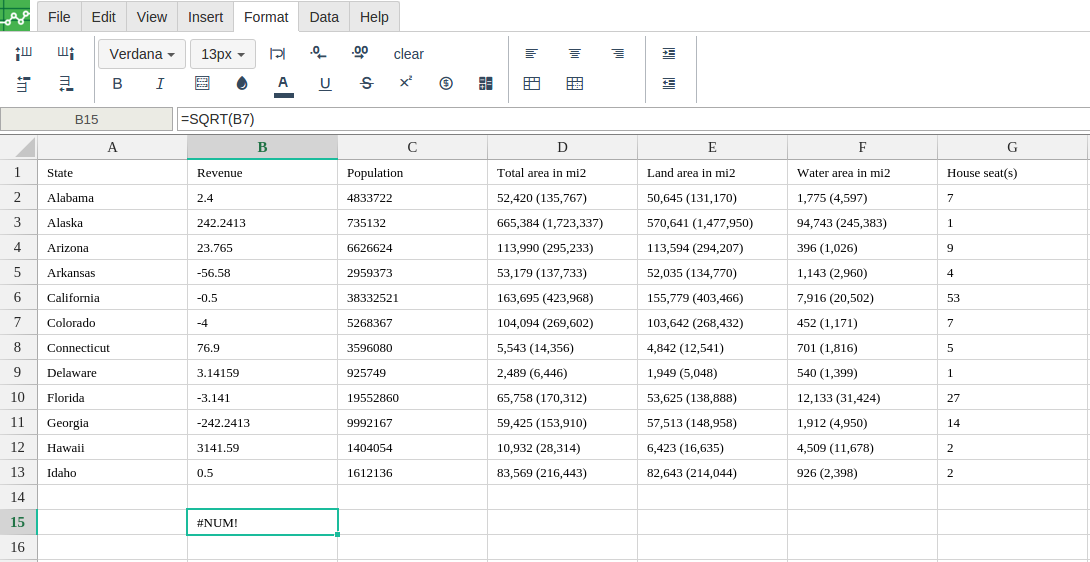This screenshot has height=562, width=1090.
Task: Toggle italic text style
Action: click(160, 84)
